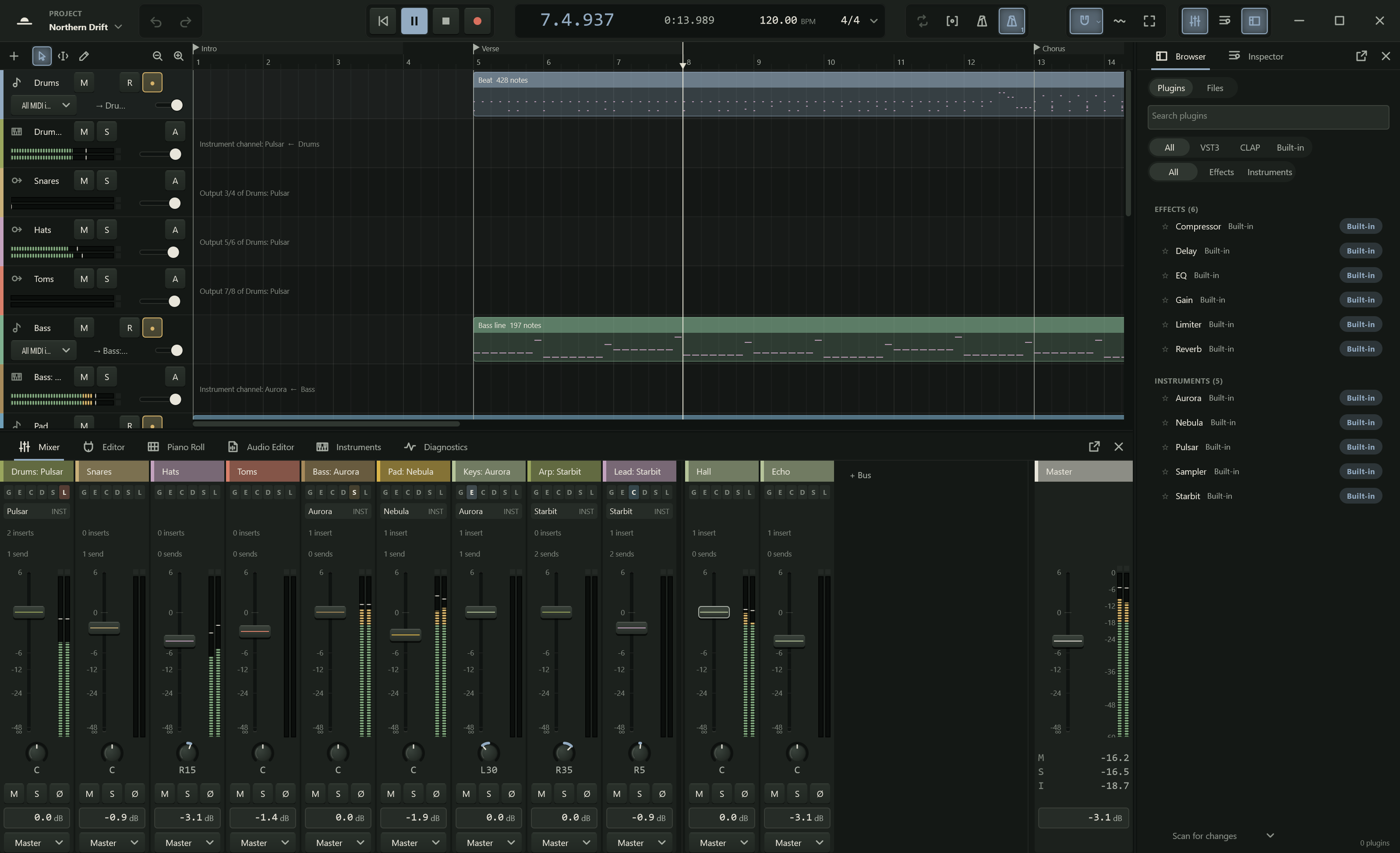Screen dimensions: 1400x853
Task: Mute the Drums track in track list
Action: click(84, 82)
